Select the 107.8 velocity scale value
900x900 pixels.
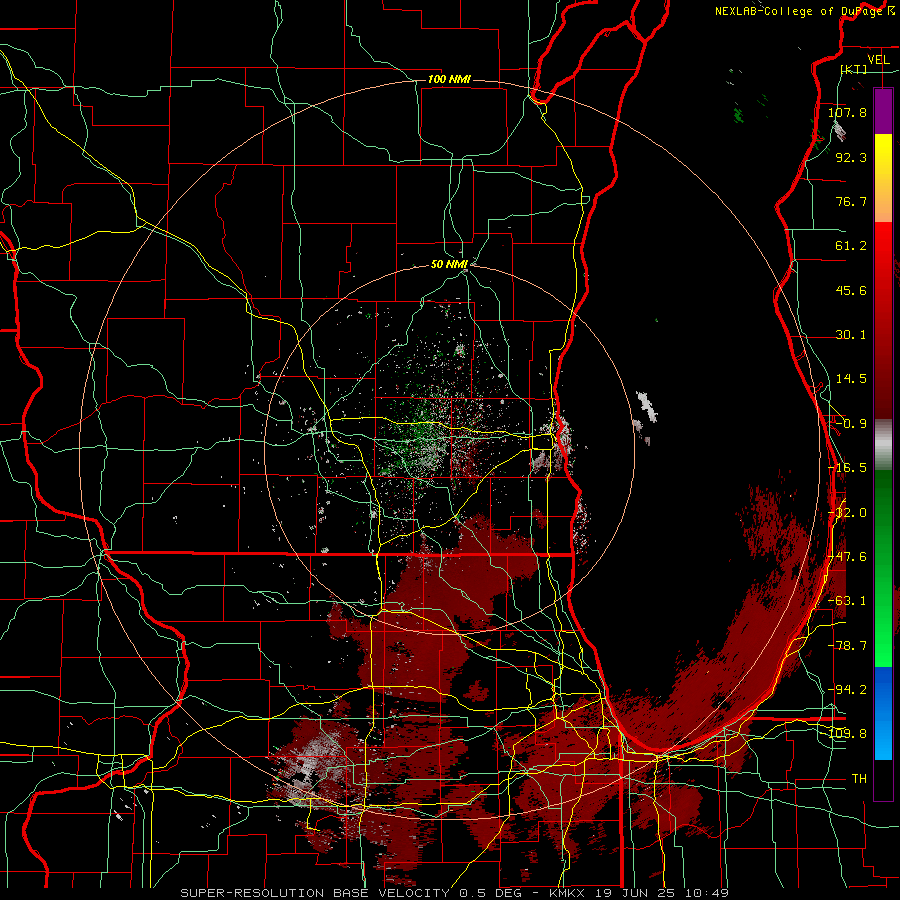tap(847, 112)
